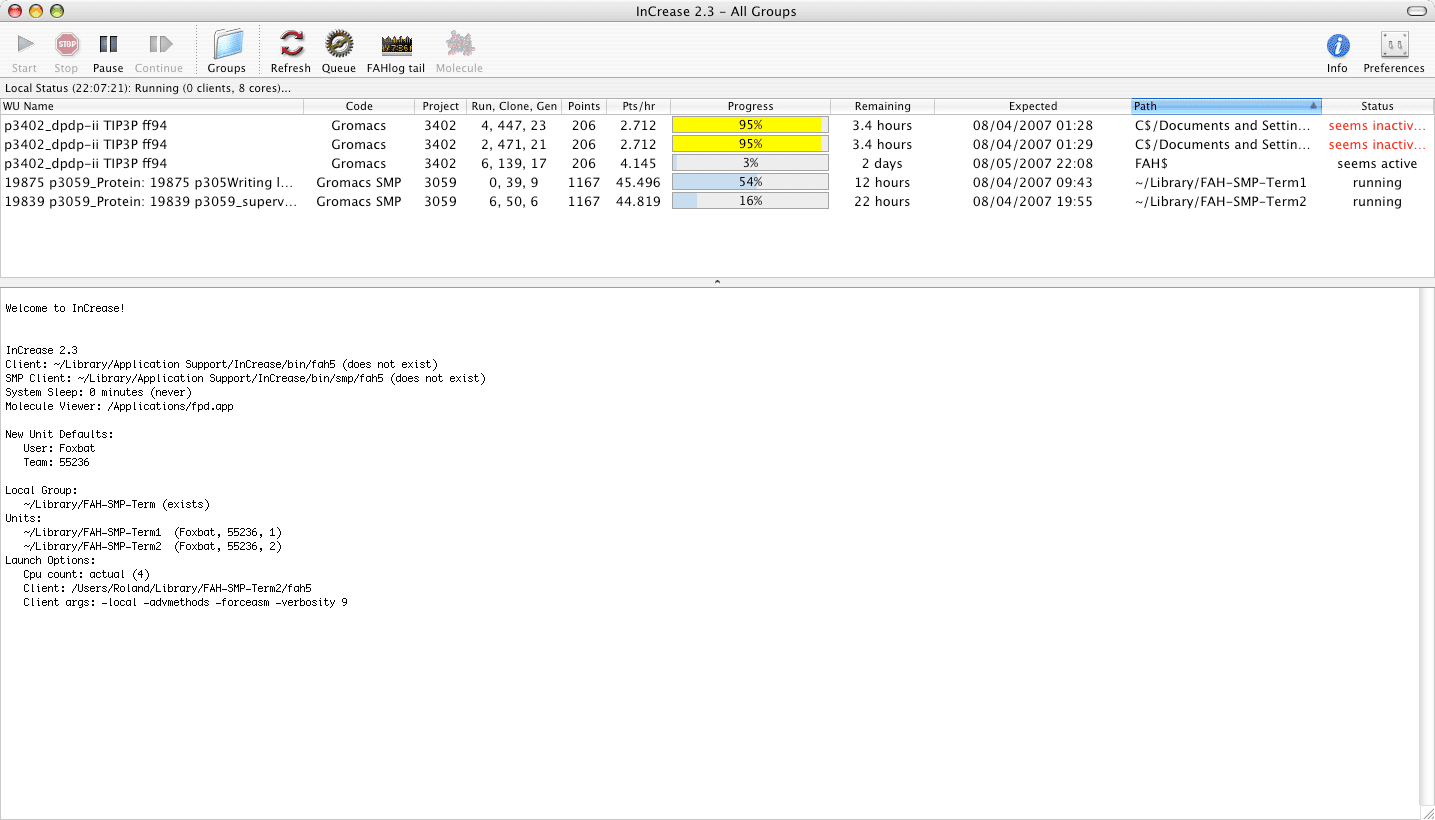The image size is (1435, 820).
Task: Click the 'Welcome to InCrease!' log line
Action: click(x=65, y=309)
